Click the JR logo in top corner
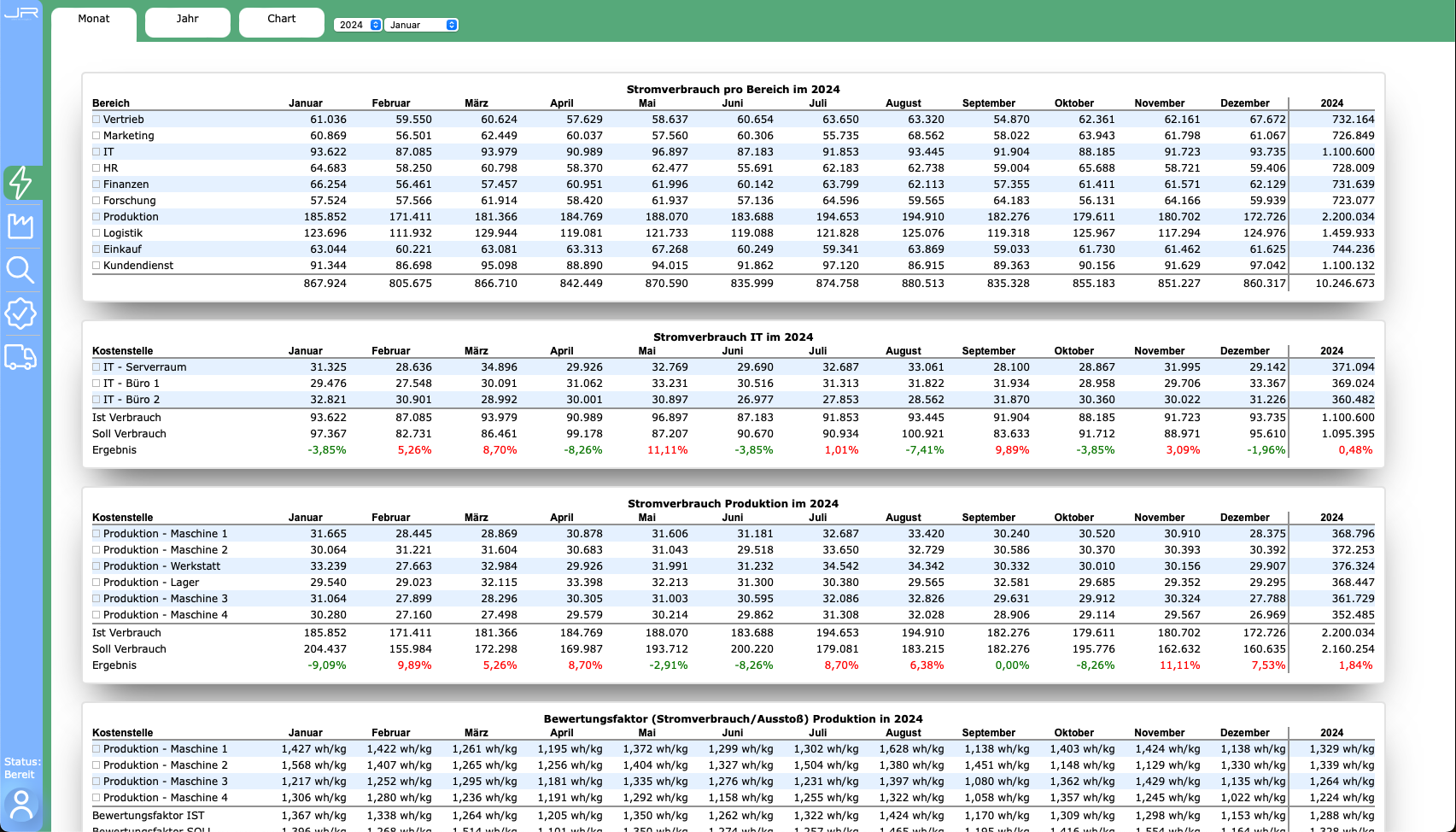Viewport: 1456px width, 832px height. tap(21, 13)
